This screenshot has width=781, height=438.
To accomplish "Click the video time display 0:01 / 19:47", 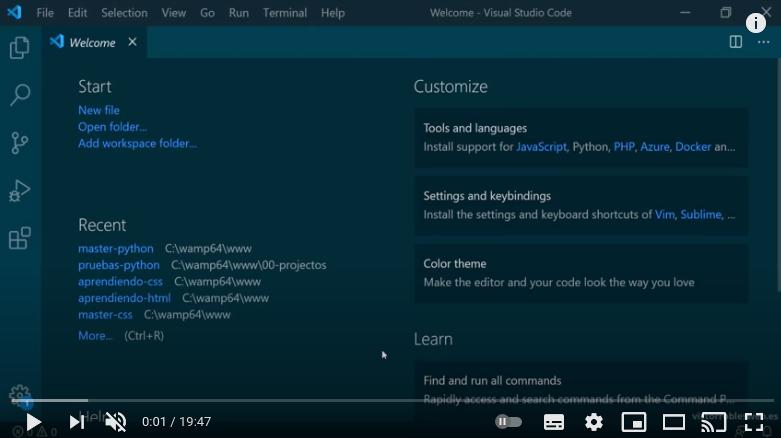I will click(x=176, y=422).
